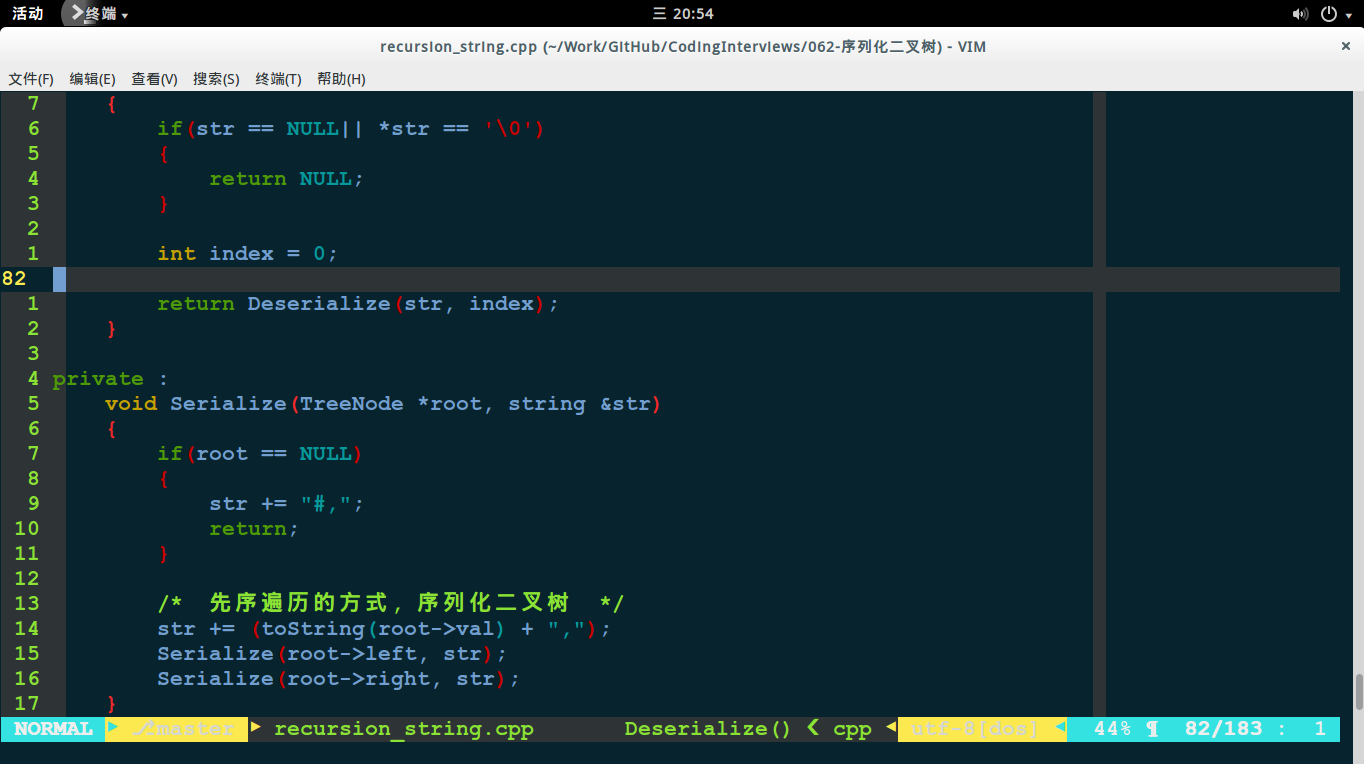Click 'return Deserialize(str, index);' line
The width and height of the screenshot is (1364, 764).
358,304
